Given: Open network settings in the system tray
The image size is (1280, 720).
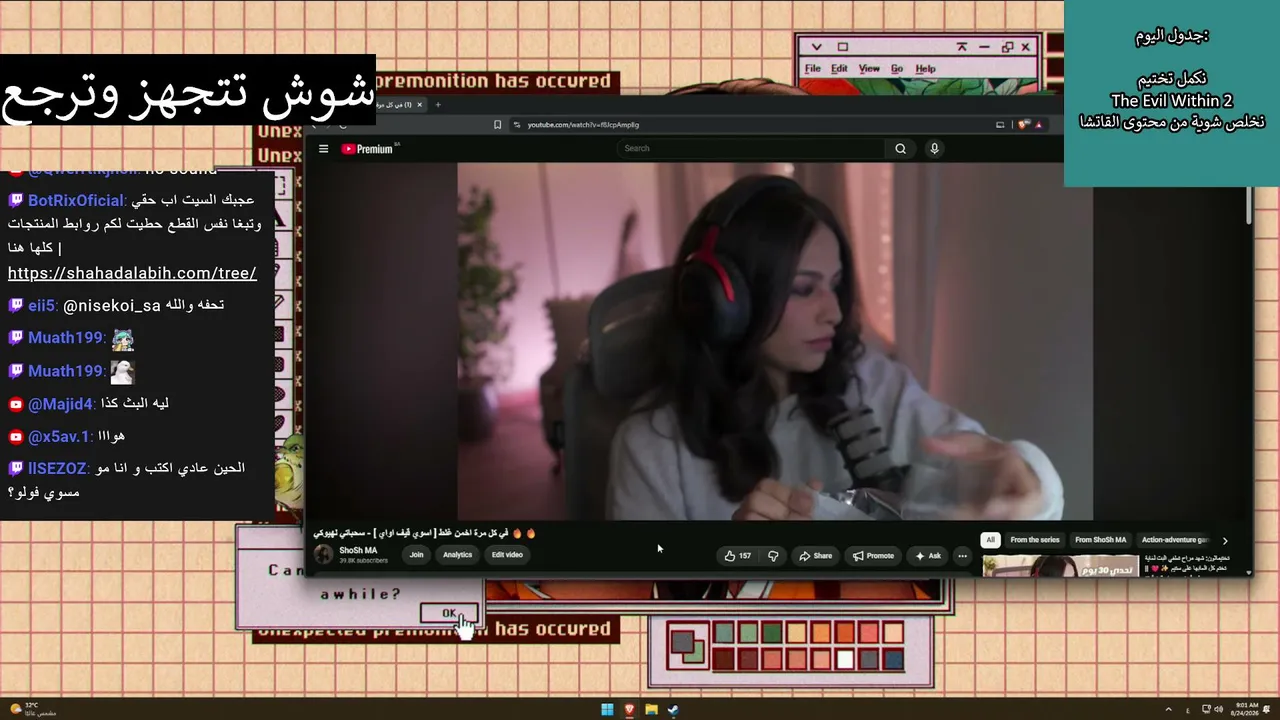Looking at the screenshot, I should [x=1204, y=710].
